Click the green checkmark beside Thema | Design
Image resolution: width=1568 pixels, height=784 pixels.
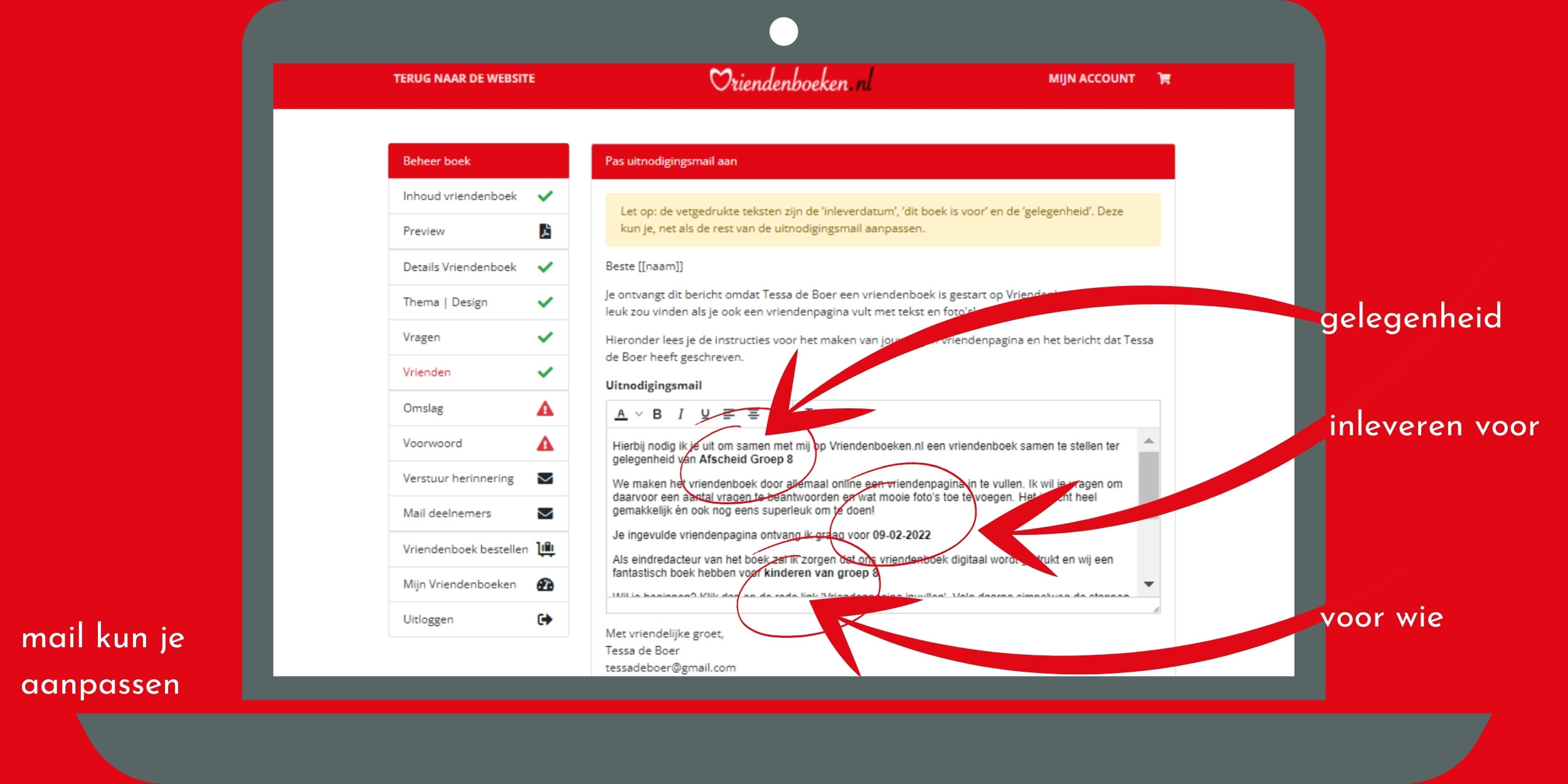(545, 302)
